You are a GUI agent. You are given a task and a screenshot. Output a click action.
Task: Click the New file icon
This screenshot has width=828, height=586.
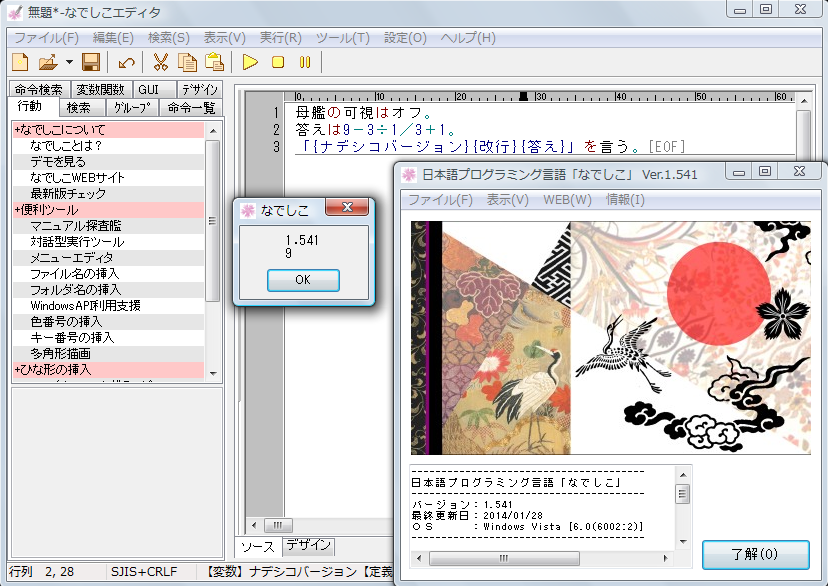(19, 62)
